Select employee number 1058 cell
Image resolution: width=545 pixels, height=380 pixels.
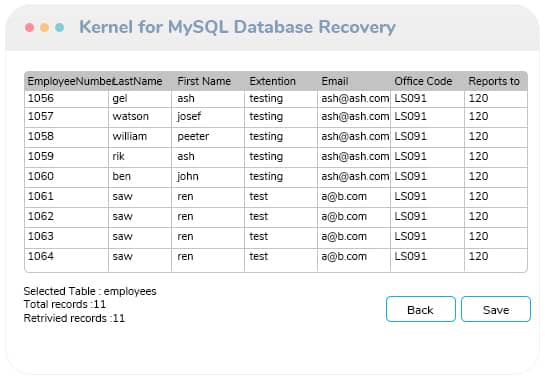(x=67, y=137)
